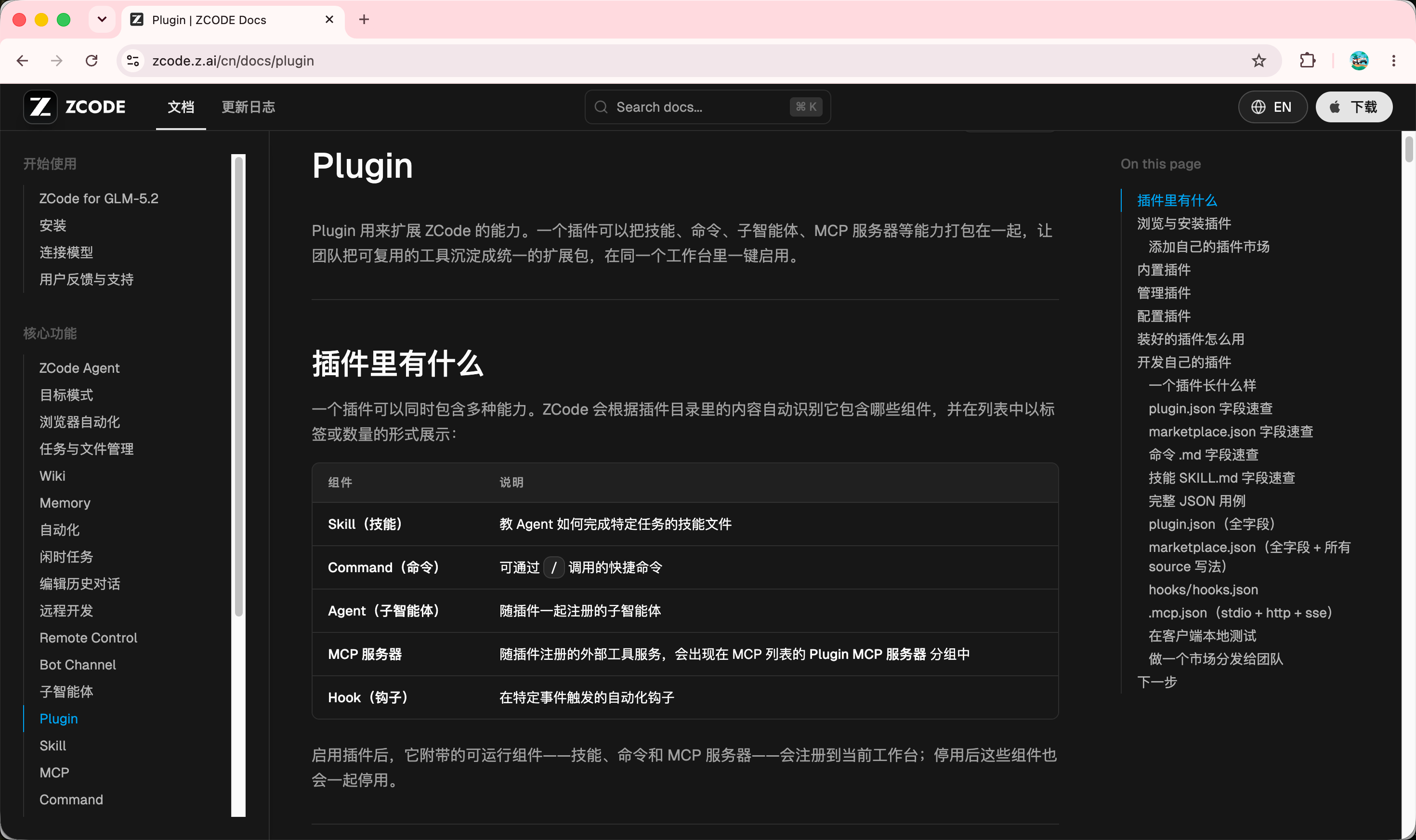This screenshot has height=840, width=1416.
Task: Click the 下载 download button
Action: tap(1354, 107)
